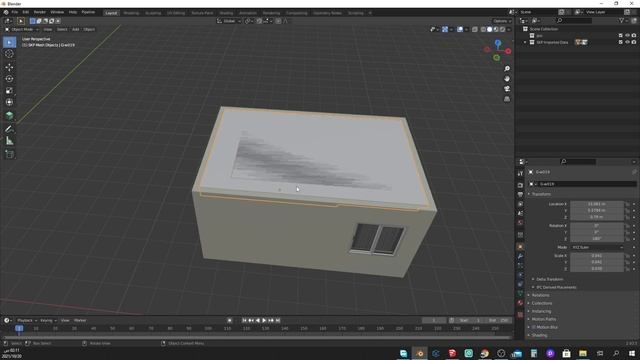This screenshot has height=360, width=640.
Task: Select the Transform tool
Action: [x=9, y=102]
